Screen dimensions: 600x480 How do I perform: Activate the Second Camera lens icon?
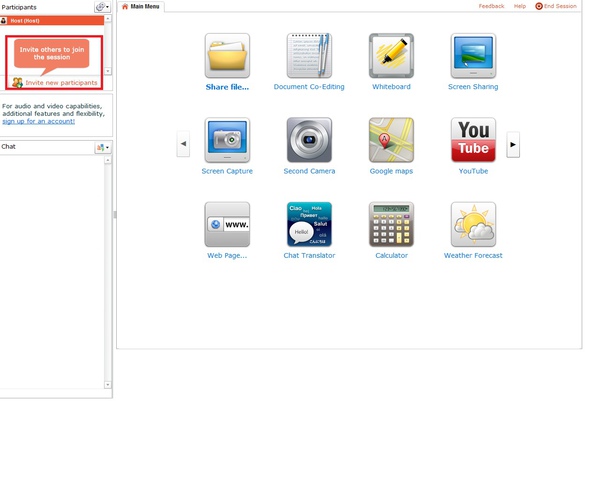309,140
